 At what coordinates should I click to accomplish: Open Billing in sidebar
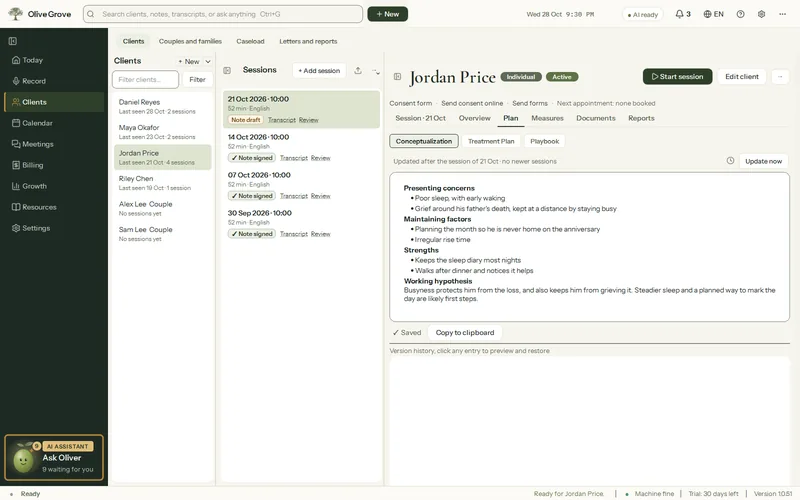[54, 165]
